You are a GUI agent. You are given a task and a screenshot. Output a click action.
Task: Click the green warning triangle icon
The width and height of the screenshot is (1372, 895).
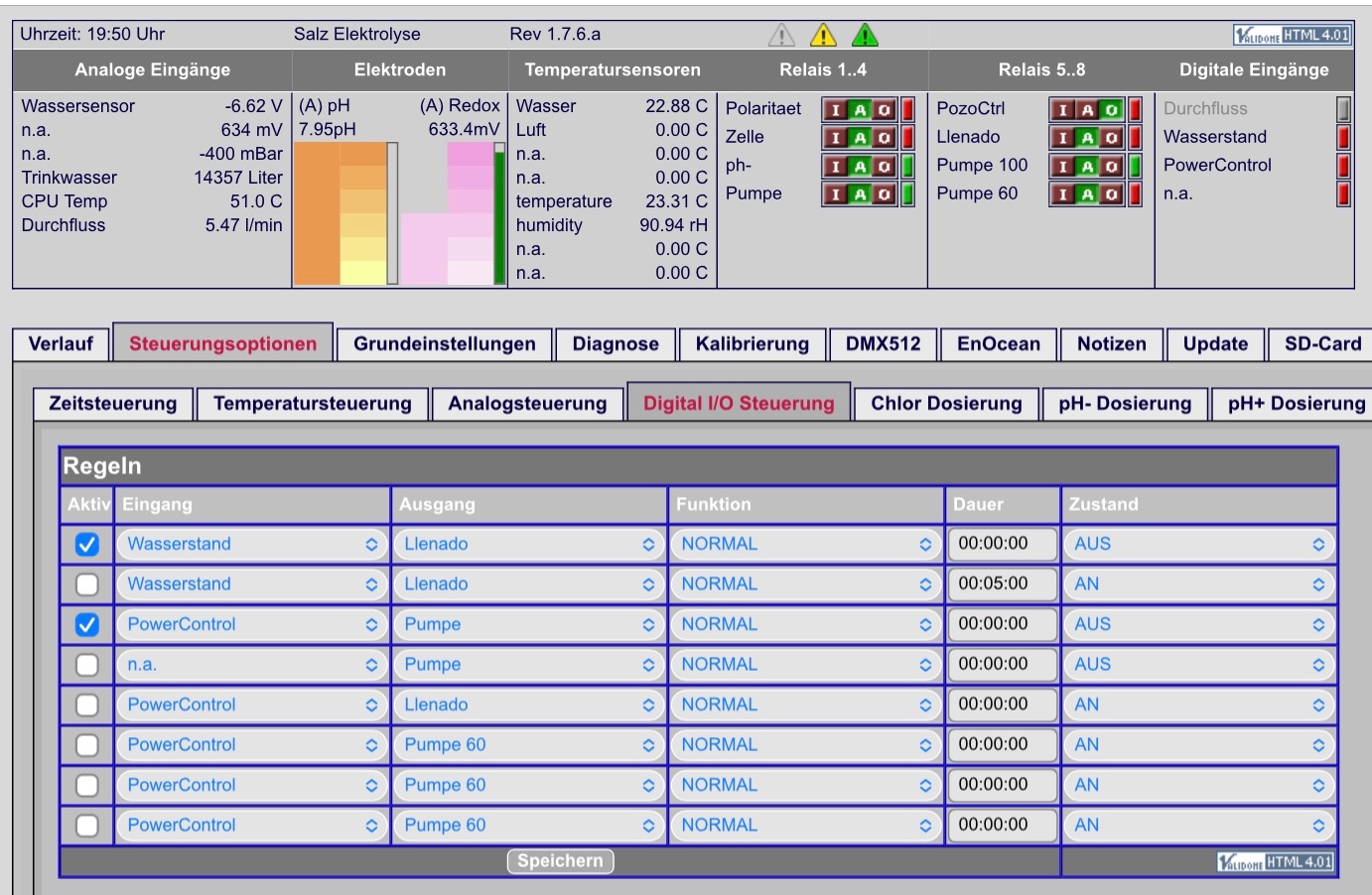click(865, 36)
